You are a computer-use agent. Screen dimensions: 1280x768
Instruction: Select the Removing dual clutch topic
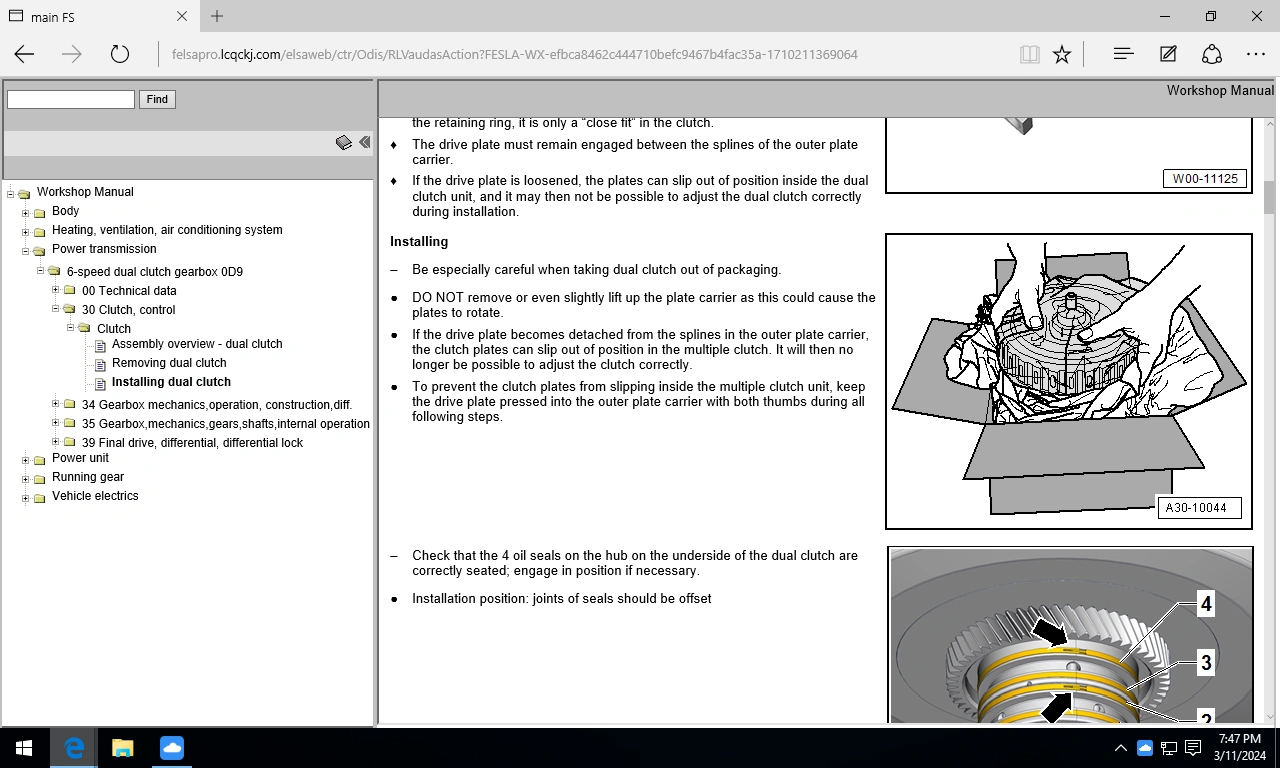pyautogui.click(x=168, y=362)
